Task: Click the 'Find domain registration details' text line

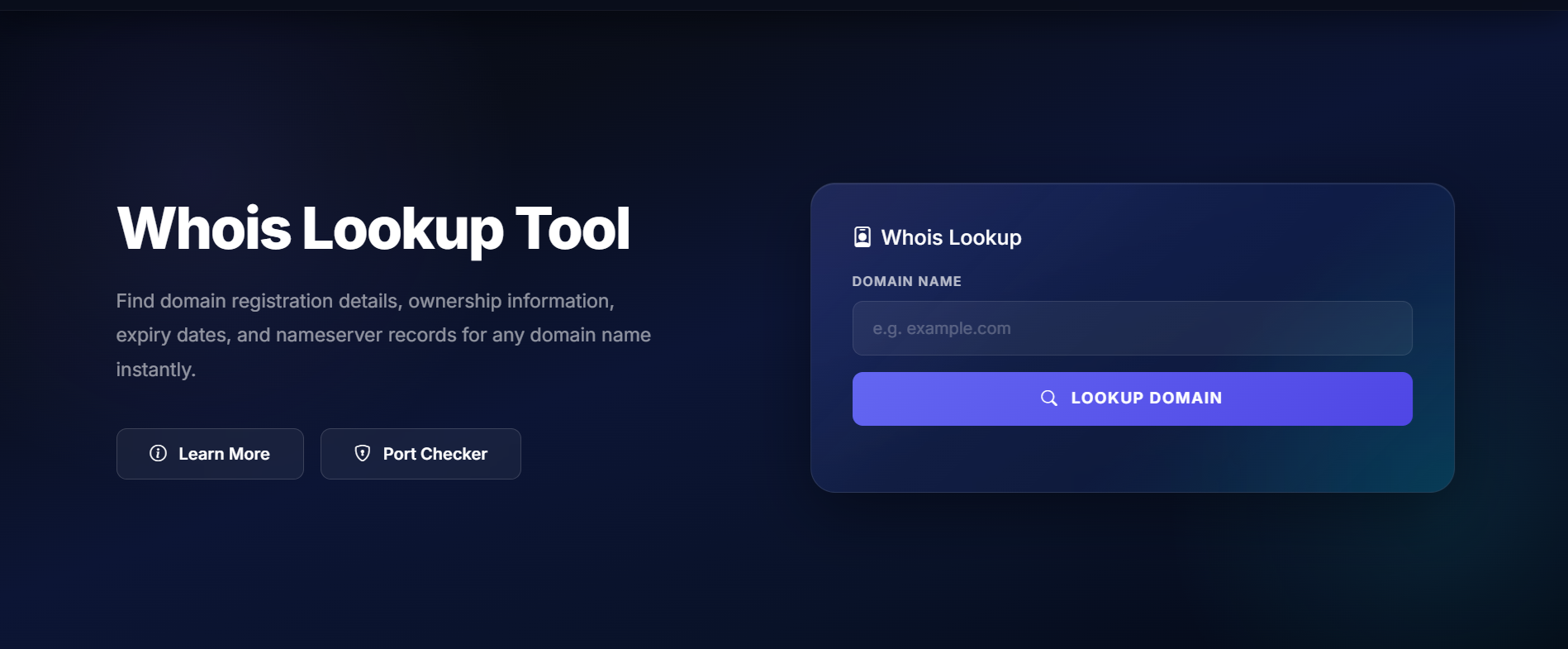Action: 364,301
